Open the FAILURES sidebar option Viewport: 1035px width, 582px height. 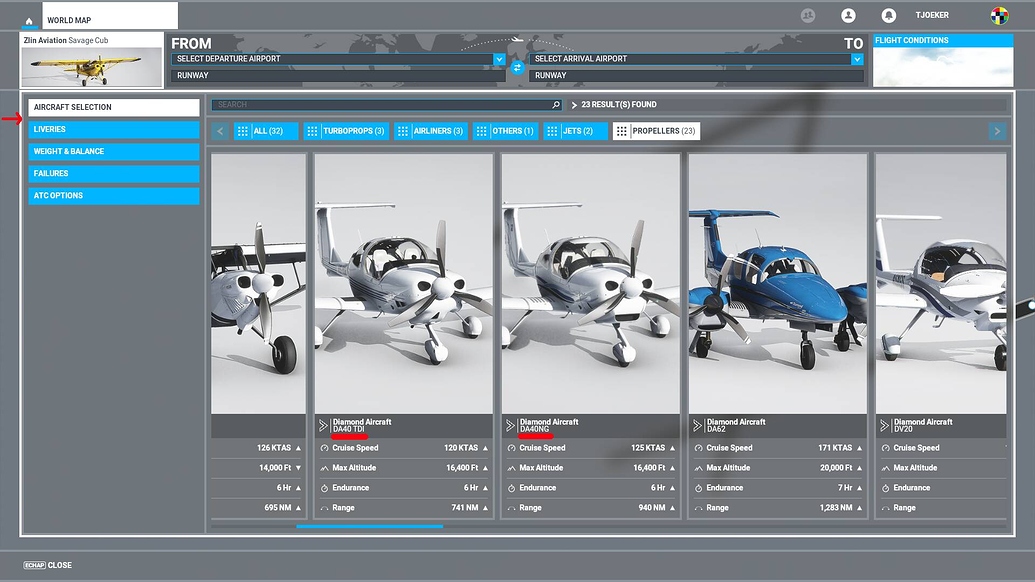pyautogui.click(x=113, y=173)
